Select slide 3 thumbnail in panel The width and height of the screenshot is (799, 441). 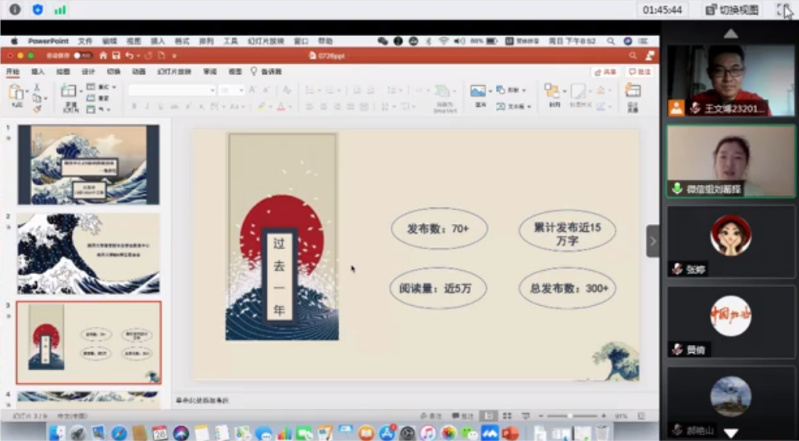pos(89,342)
